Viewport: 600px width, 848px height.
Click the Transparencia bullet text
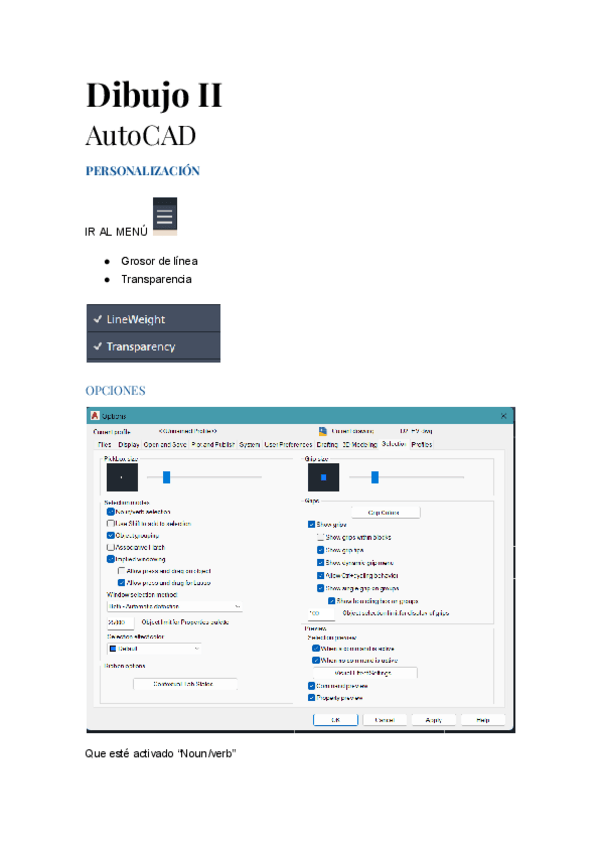[156, 280]
